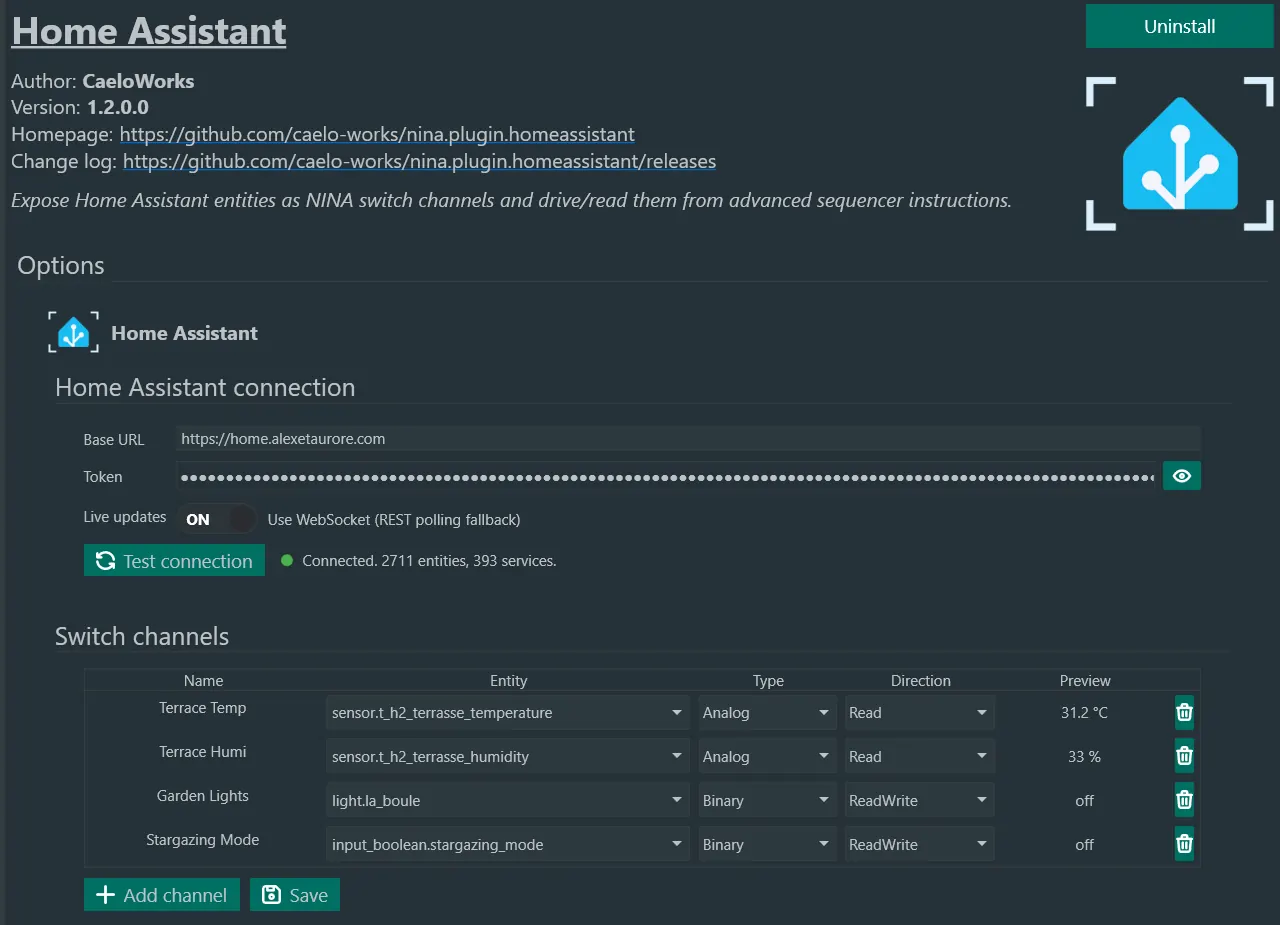Open Type dropdown for Garden Lights
Viewport: 1280px width, 925px height.
768,801
